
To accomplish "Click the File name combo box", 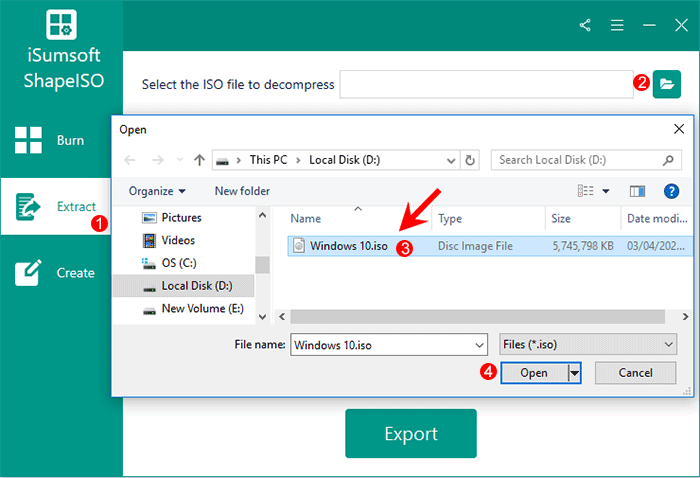I will pyautogui.click(x=388, y=345).
